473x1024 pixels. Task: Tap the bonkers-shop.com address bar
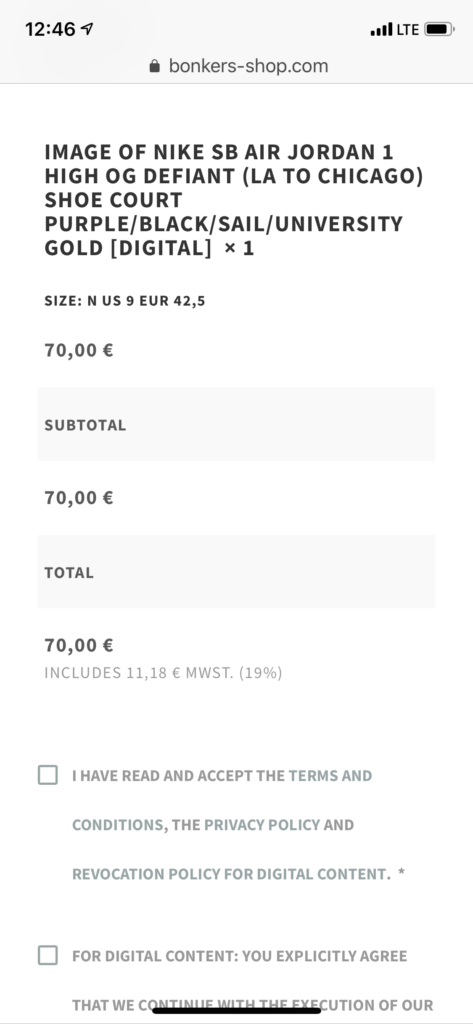[x=238, y=66]
